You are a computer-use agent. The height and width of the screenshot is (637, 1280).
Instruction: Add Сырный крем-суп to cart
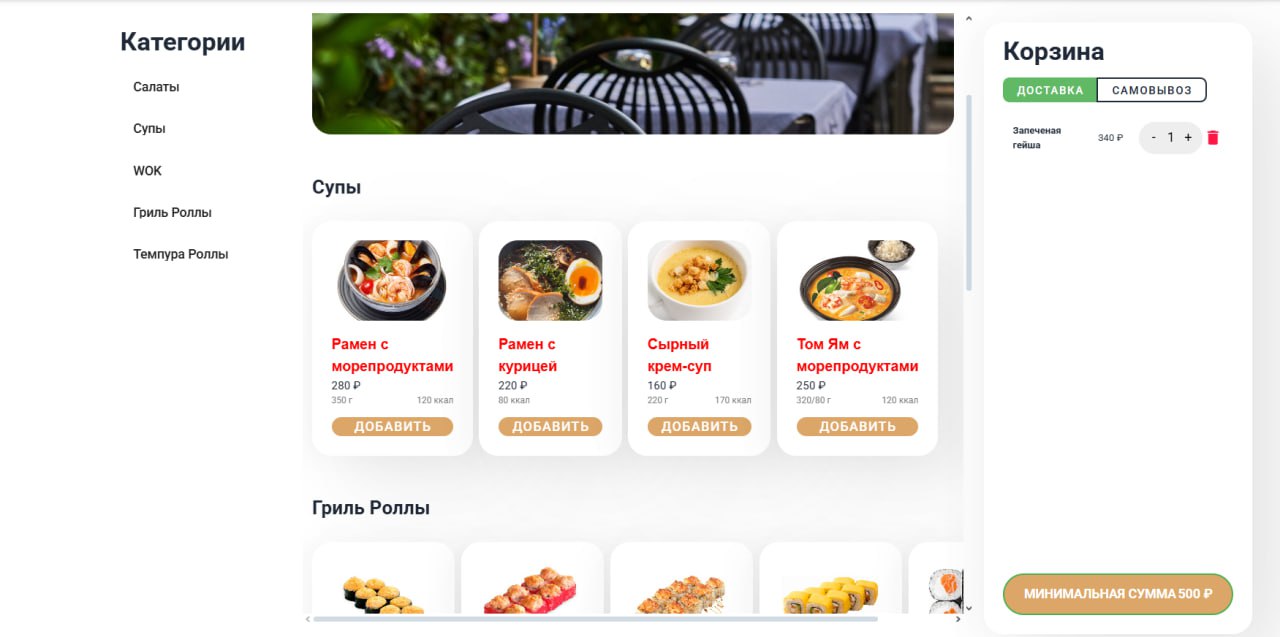699,427
